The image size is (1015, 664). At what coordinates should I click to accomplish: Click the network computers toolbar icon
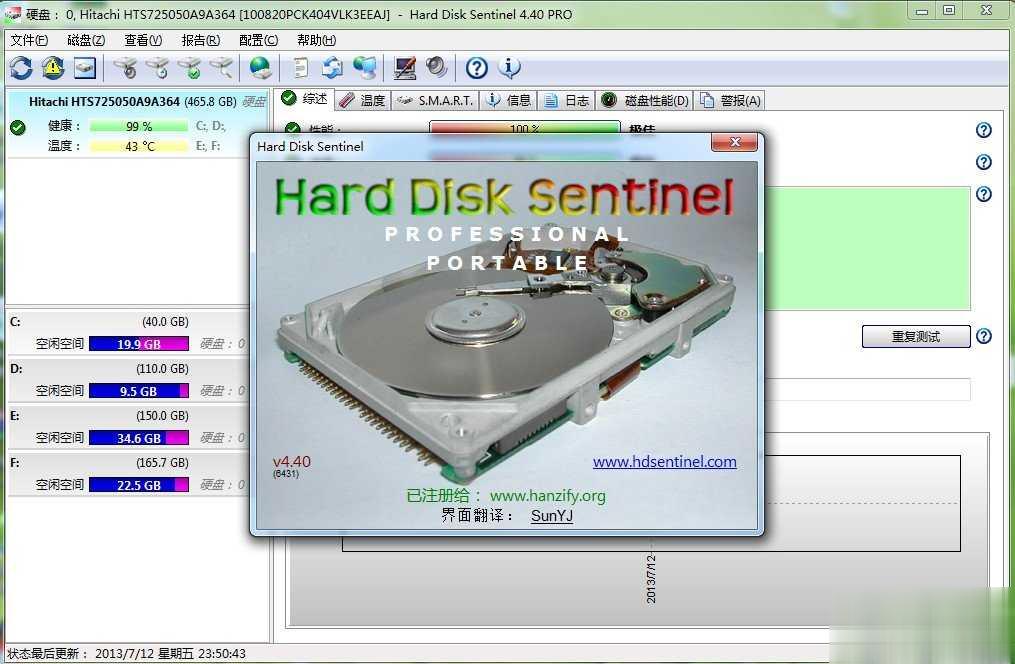tap(364, 68)
